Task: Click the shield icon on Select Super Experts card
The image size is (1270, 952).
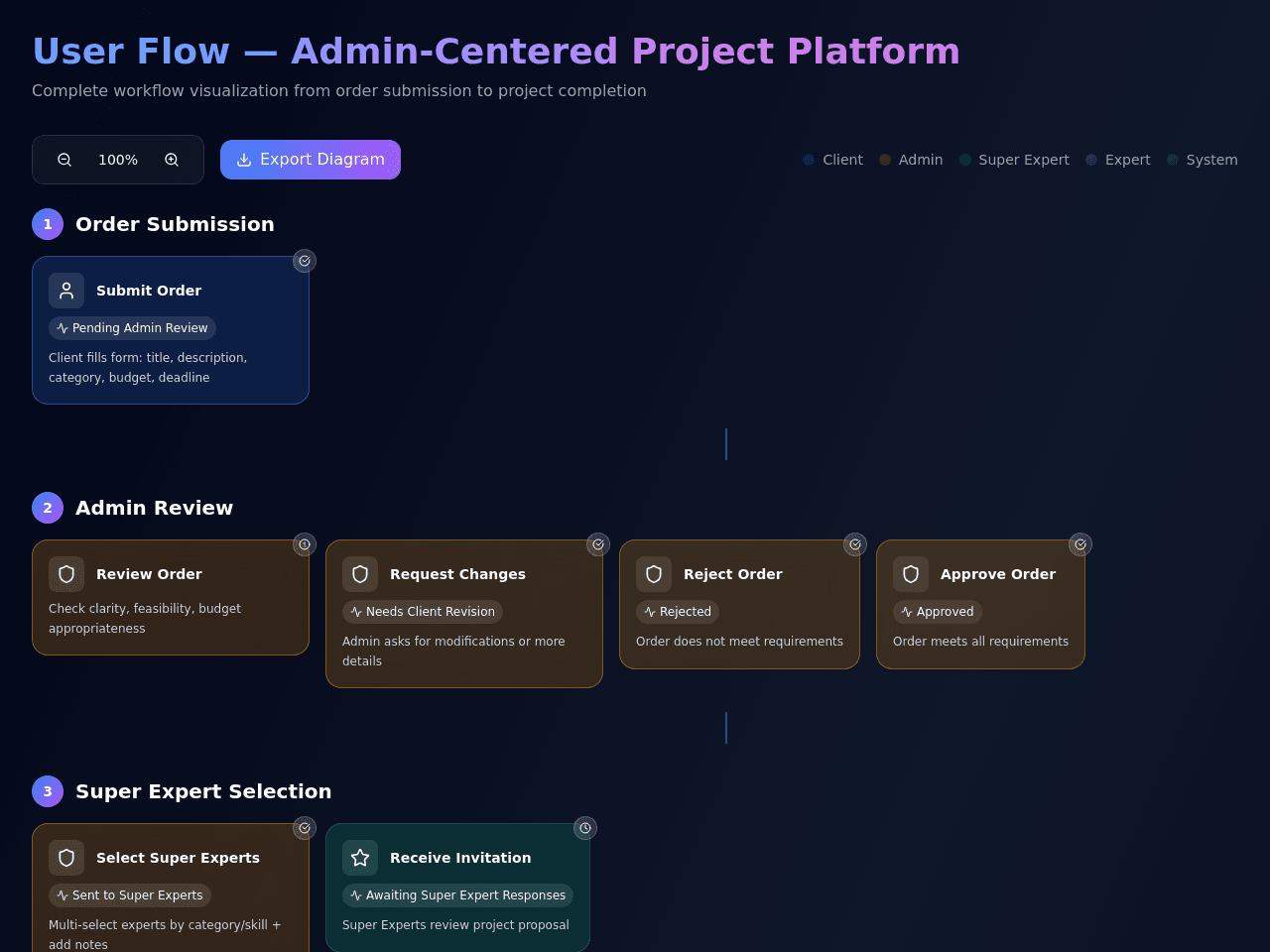Action: point(66,858)
